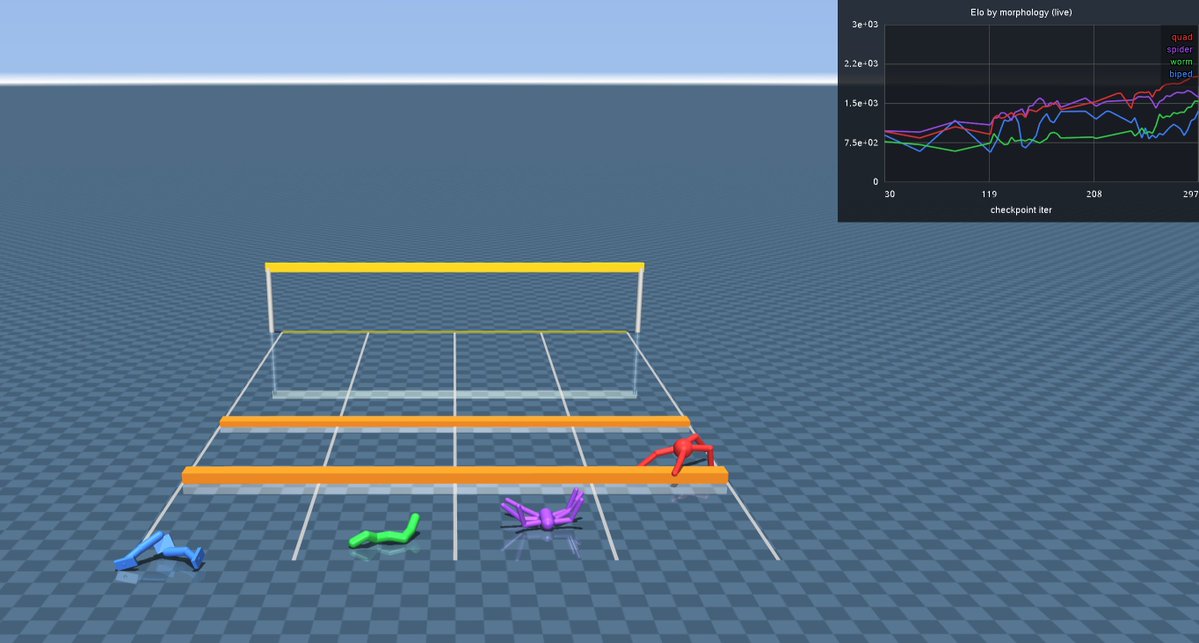Click the 'Elo by morphology (live)' chart title

(x=1021, y=12)
